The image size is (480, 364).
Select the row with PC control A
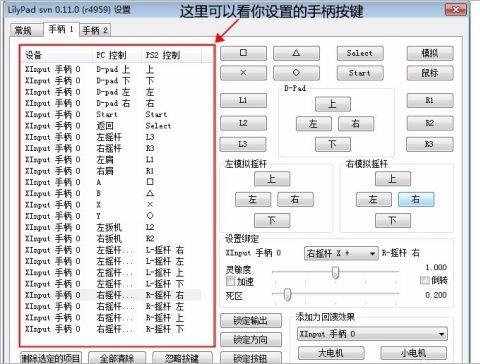pyautogui.click(x=112, y=182)
